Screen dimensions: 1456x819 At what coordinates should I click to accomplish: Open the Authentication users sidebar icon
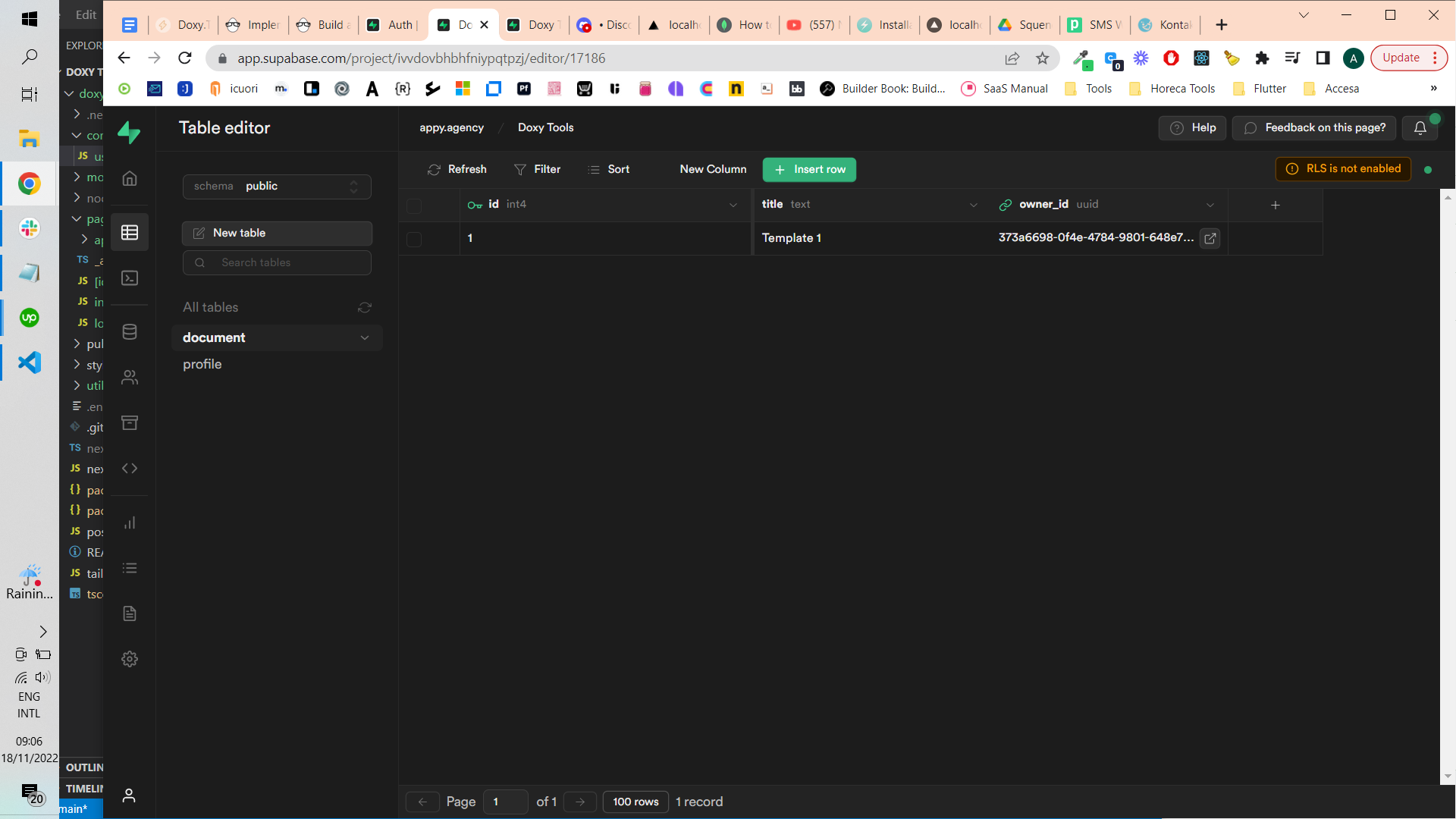coord(130,378)
